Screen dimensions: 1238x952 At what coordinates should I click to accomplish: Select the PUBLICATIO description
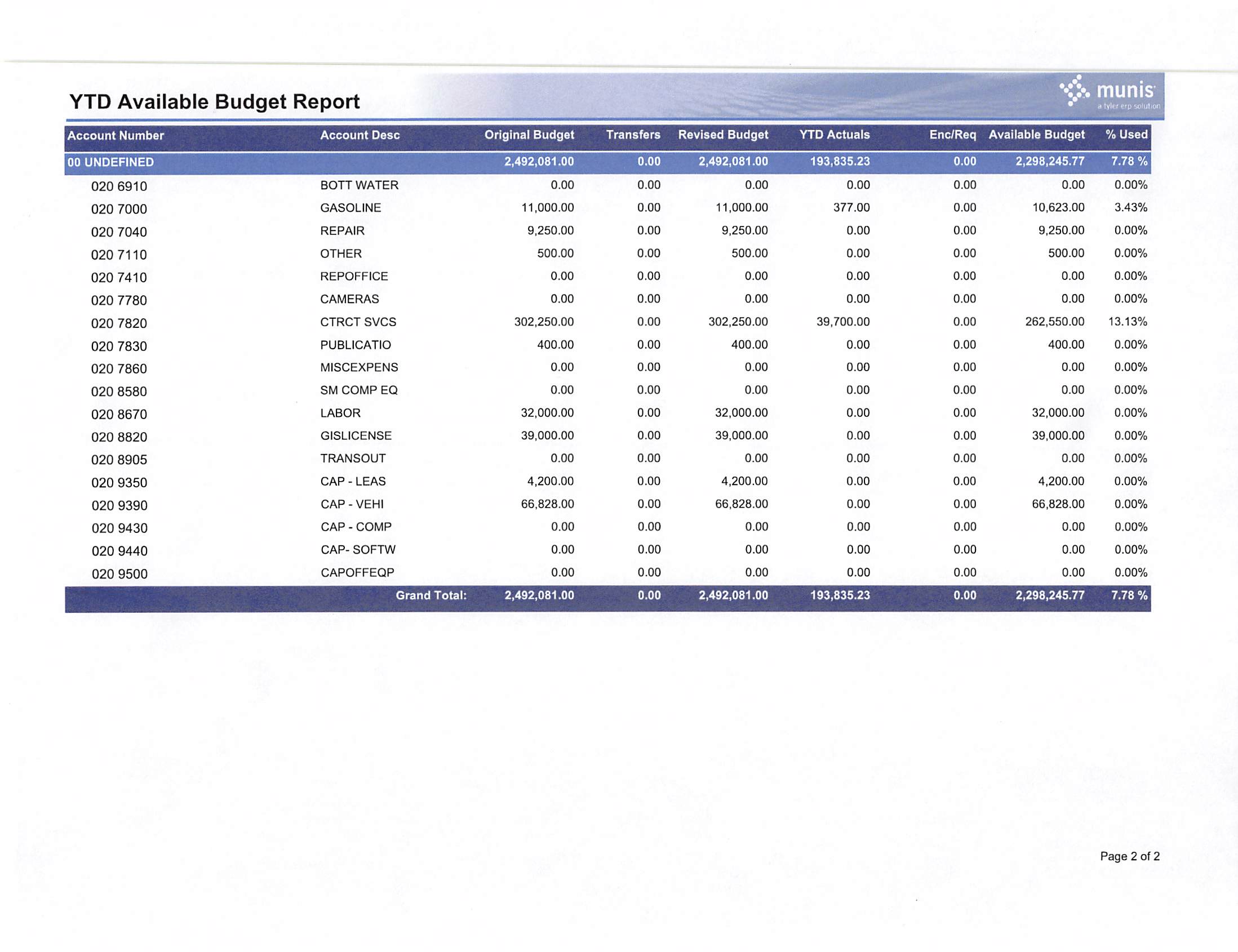(356, 345)
